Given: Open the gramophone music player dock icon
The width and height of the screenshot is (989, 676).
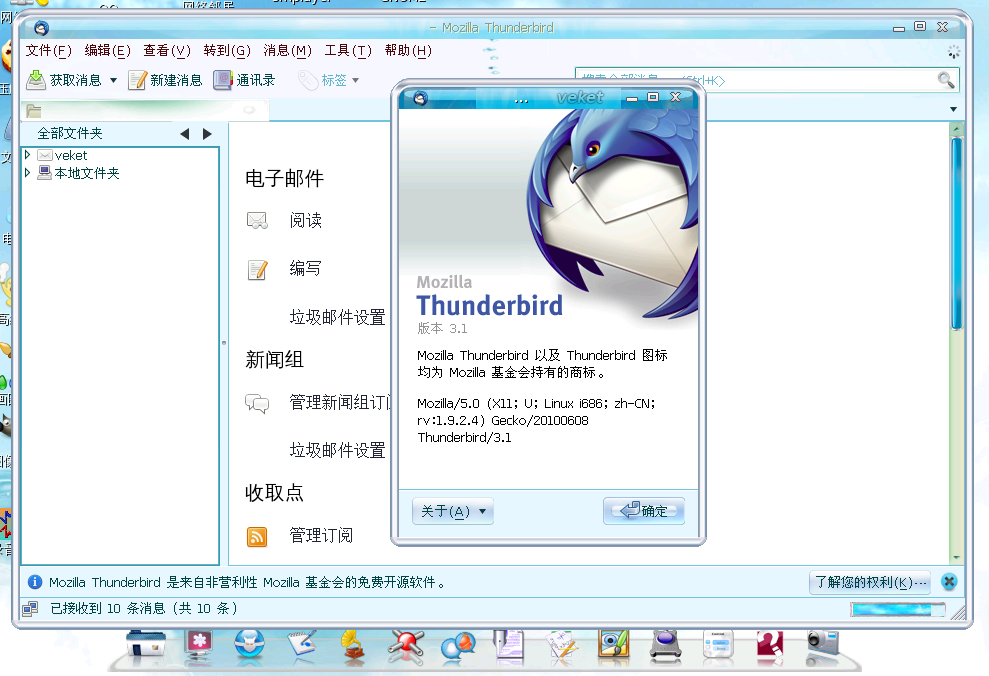Looking at the screenshot, I should 354,646.
